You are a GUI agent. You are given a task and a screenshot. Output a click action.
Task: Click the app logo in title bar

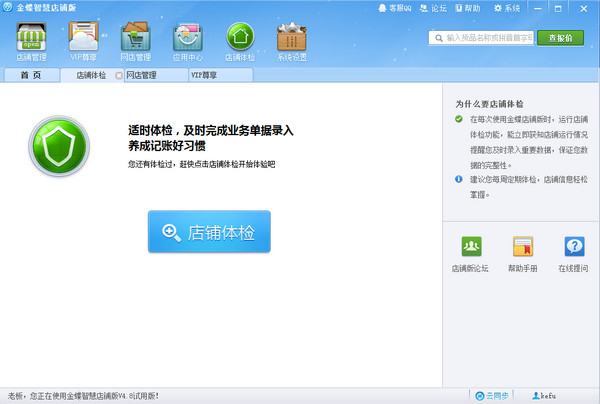pyautogui.click(x=7, y=7)
